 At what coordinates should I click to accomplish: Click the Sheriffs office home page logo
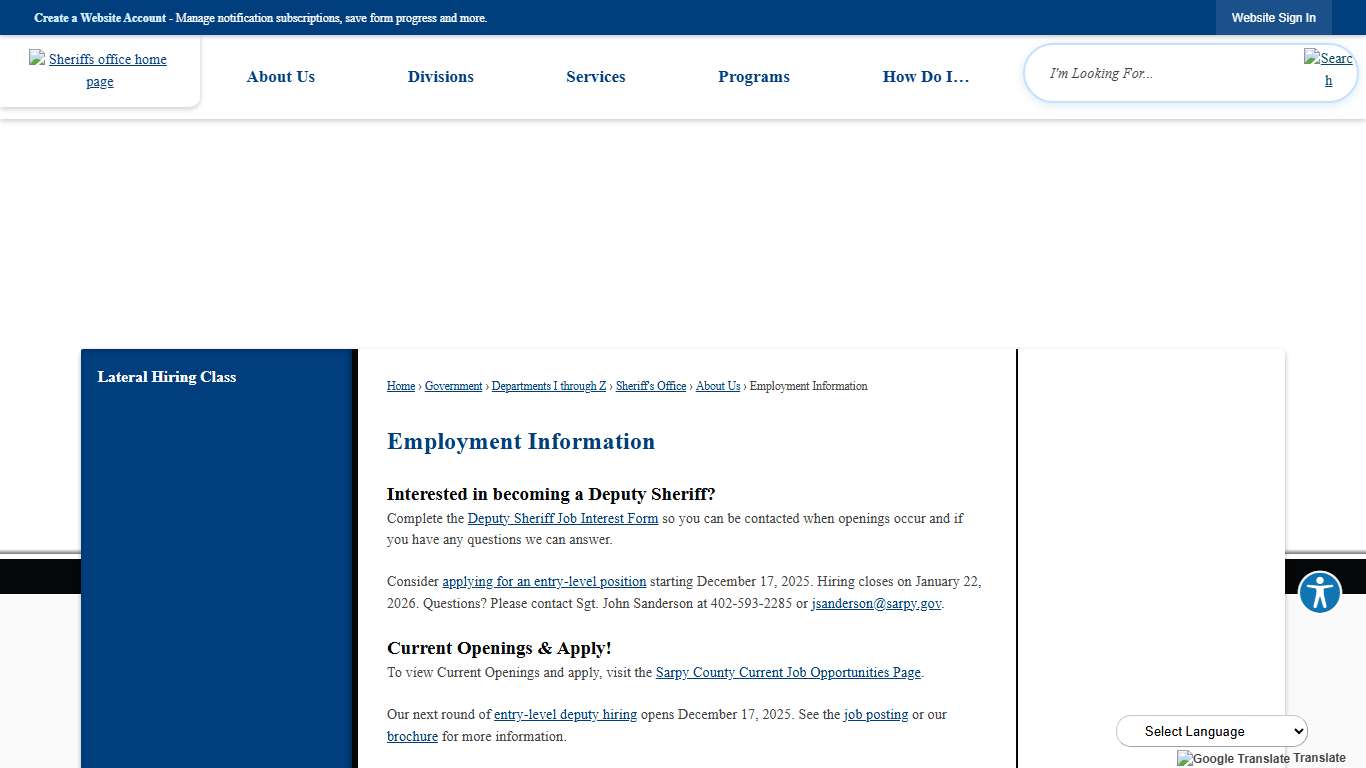coord(100,70)
